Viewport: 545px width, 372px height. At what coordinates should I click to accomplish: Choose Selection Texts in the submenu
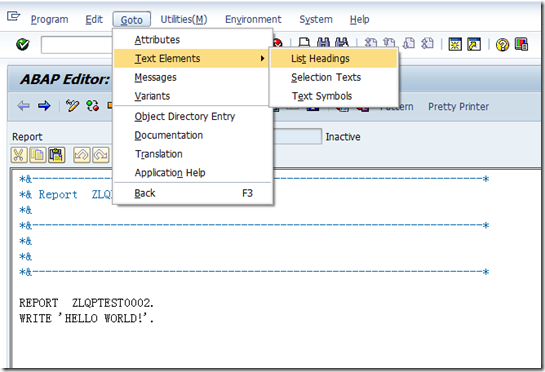[334, 77]
